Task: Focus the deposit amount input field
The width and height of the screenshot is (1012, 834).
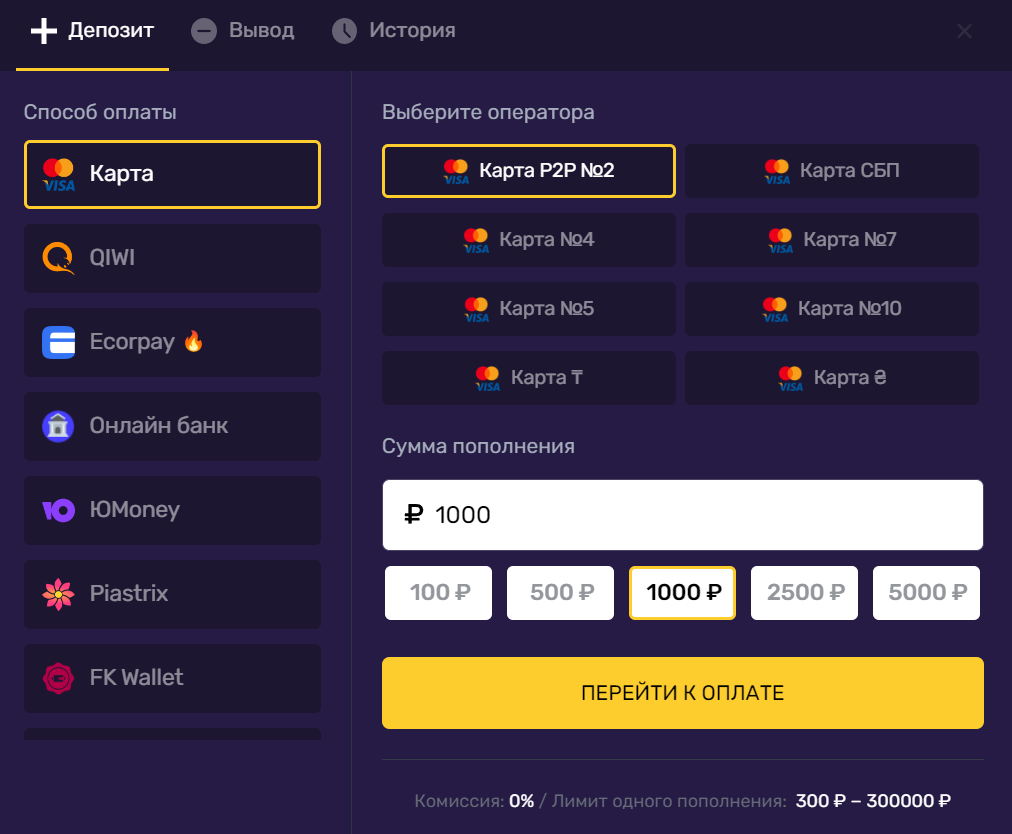Action: 683,514
